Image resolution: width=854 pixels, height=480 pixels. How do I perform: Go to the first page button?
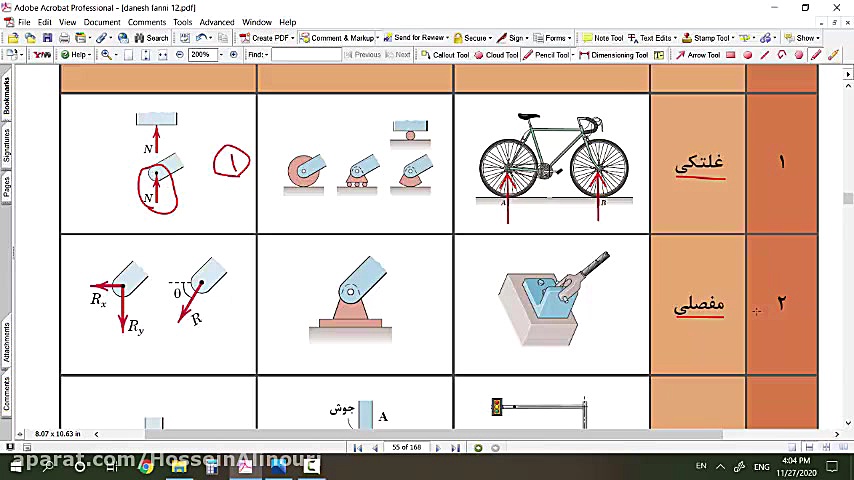(358, 448)
